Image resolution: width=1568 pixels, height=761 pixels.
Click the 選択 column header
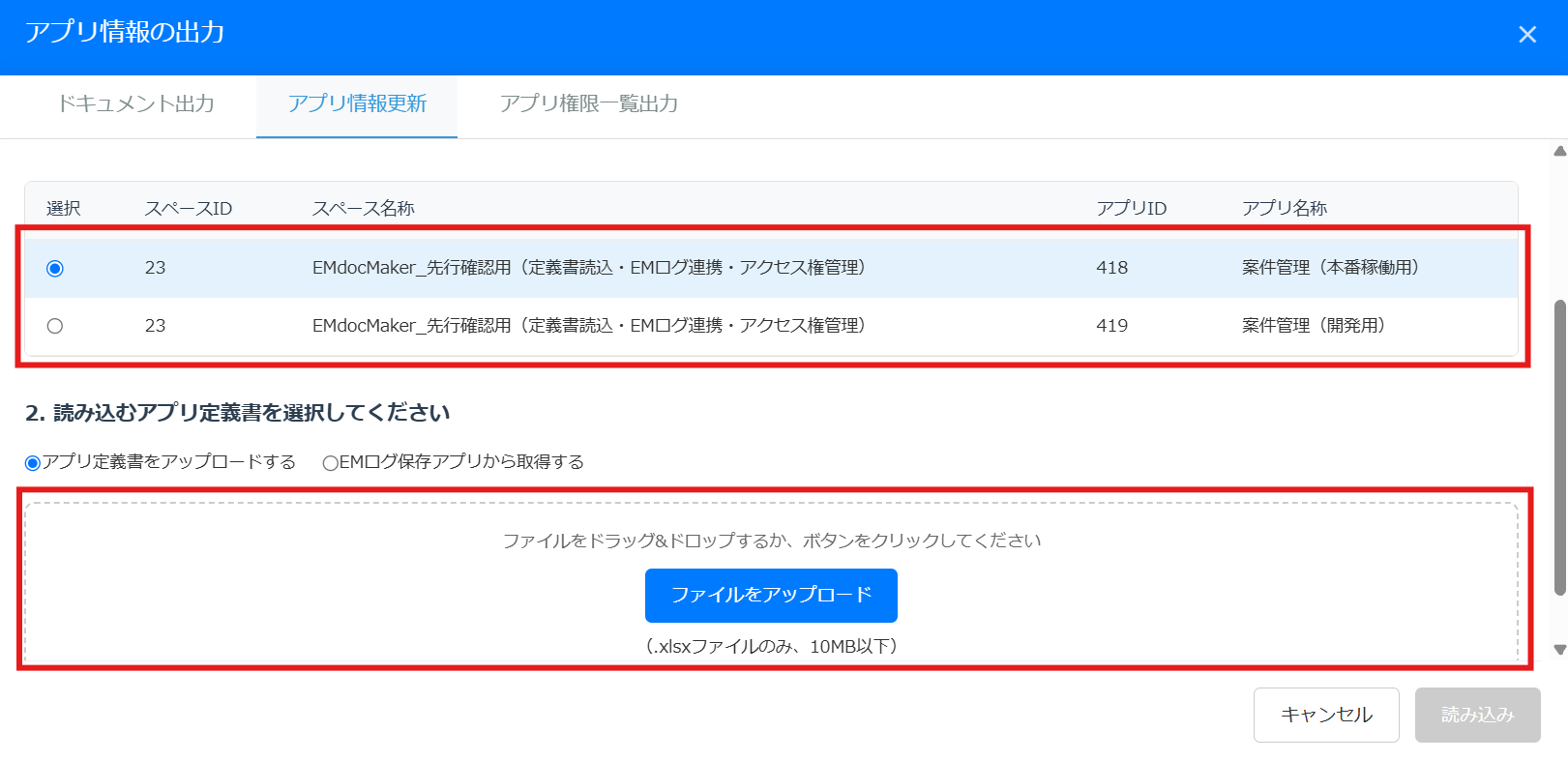pos(64,209)
